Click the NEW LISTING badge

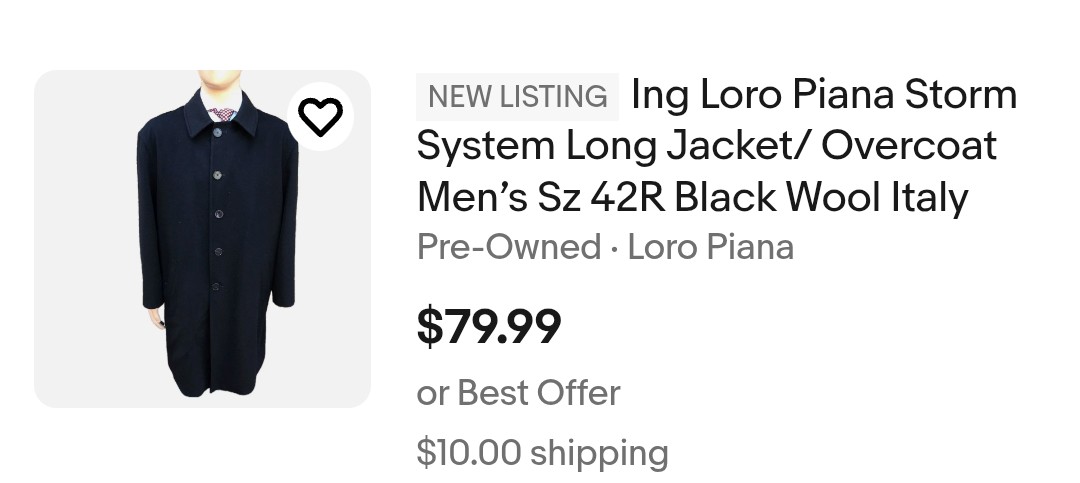coord(517,96)
